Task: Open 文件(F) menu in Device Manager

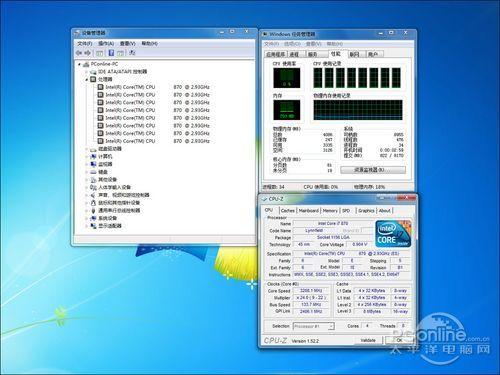Action: click(85, 44)
